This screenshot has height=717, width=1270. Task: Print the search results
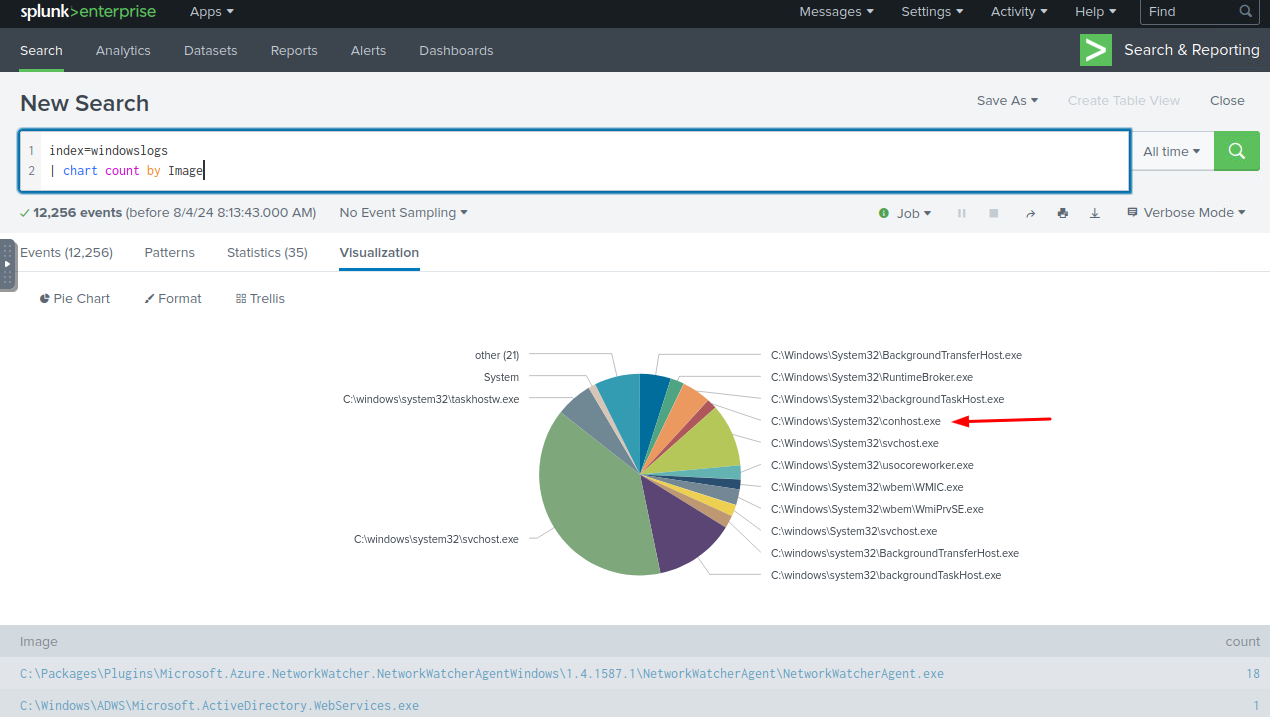click(1062, 213)
